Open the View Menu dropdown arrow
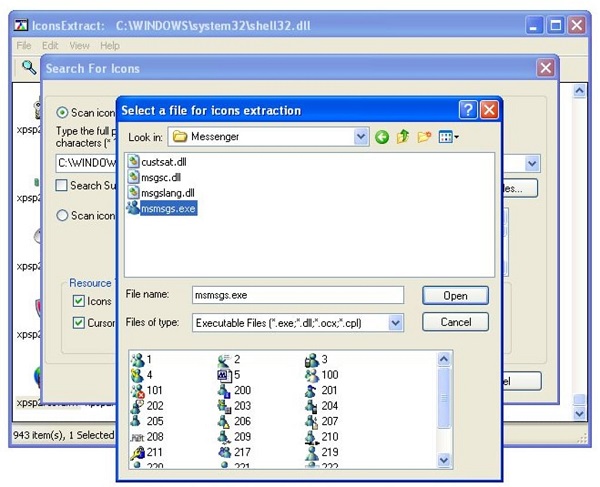 click(456, 136)
